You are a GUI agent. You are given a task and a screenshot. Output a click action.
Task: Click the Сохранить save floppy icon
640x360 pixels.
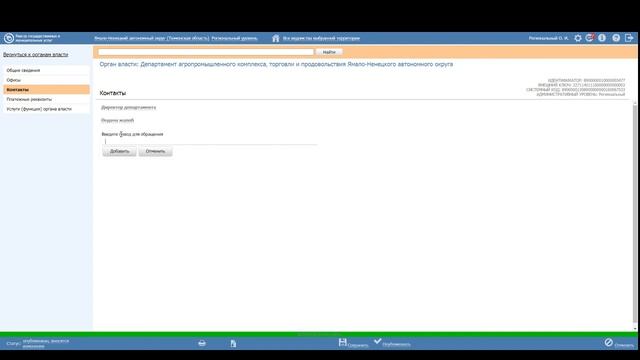[342, 342]
